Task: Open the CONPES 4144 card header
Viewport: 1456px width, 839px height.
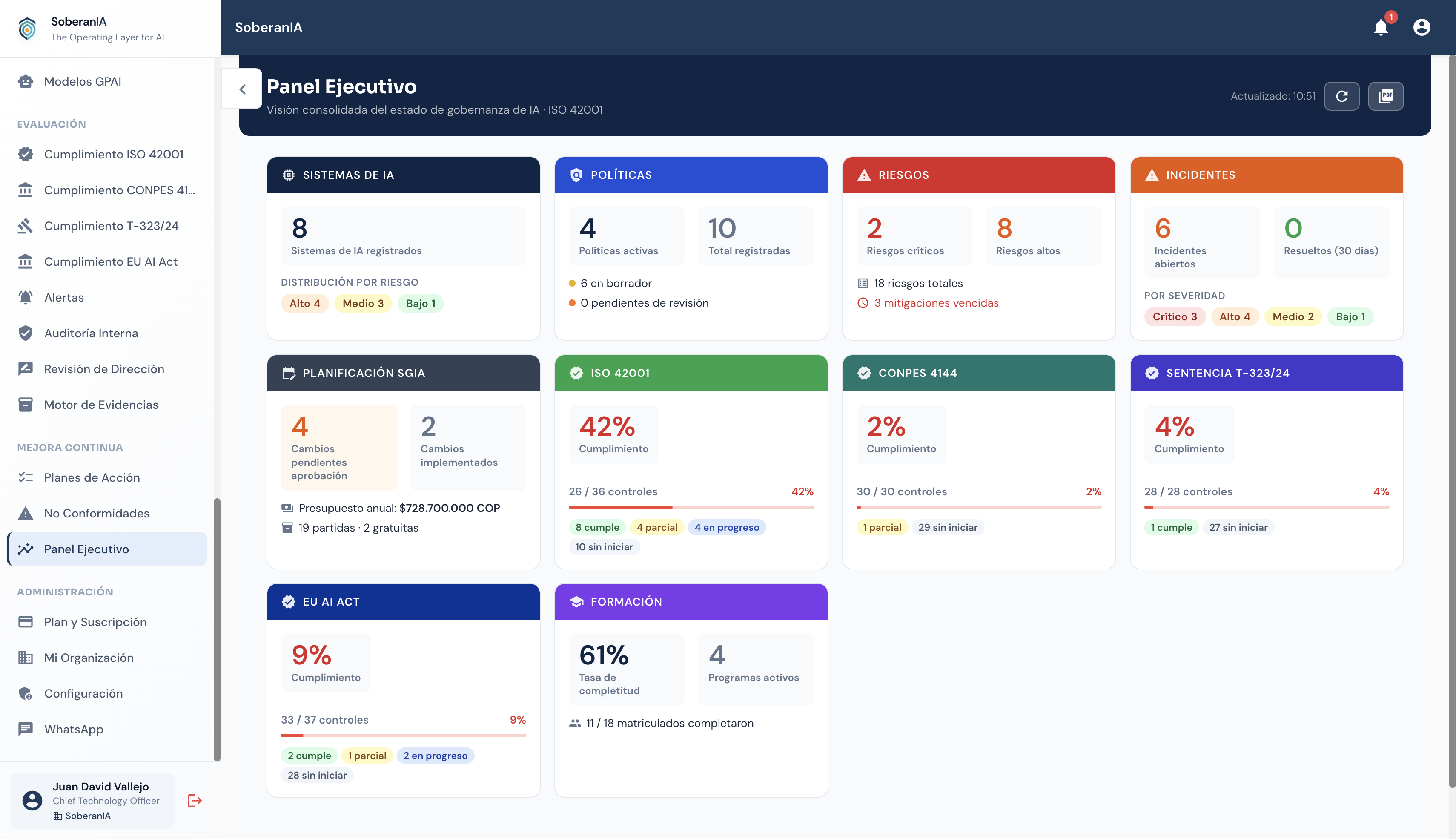Action: click(978, 374)
